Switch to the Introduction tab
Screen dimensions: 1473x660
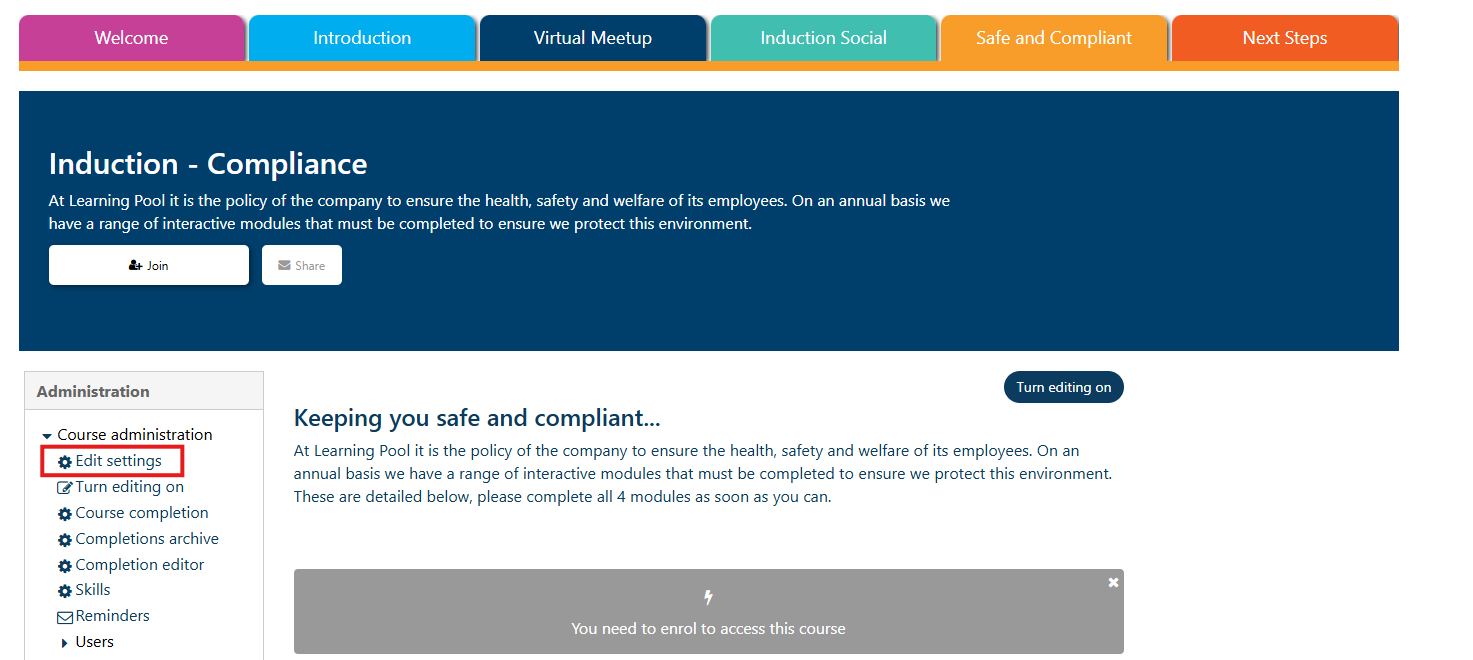[362, 38]
